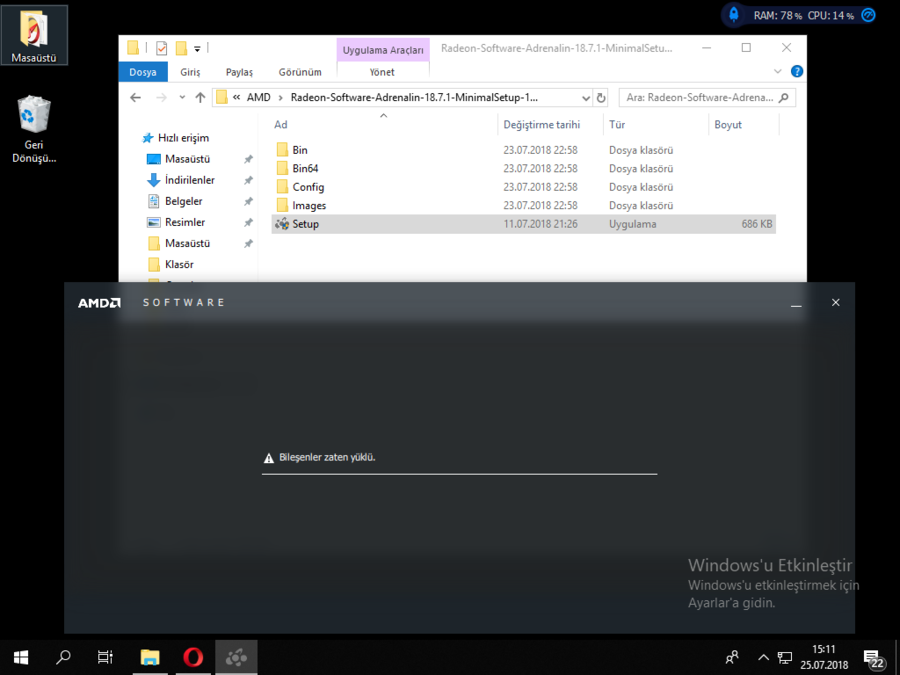Click the Properties checkmark icon in Explorer title bar
The image size is (900, 675).
click(x=161, y=48)
